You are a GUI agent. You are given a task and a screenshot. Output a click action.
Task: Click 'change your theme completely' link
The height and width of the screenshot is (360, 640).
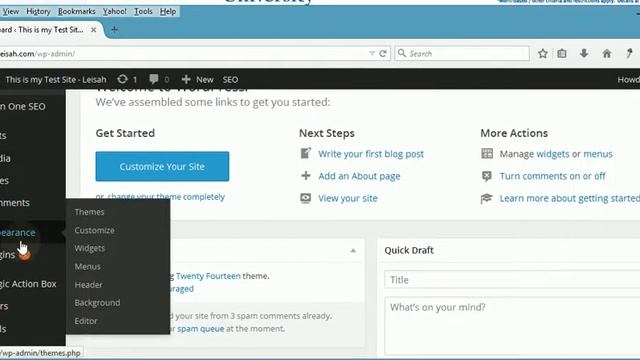166,197
